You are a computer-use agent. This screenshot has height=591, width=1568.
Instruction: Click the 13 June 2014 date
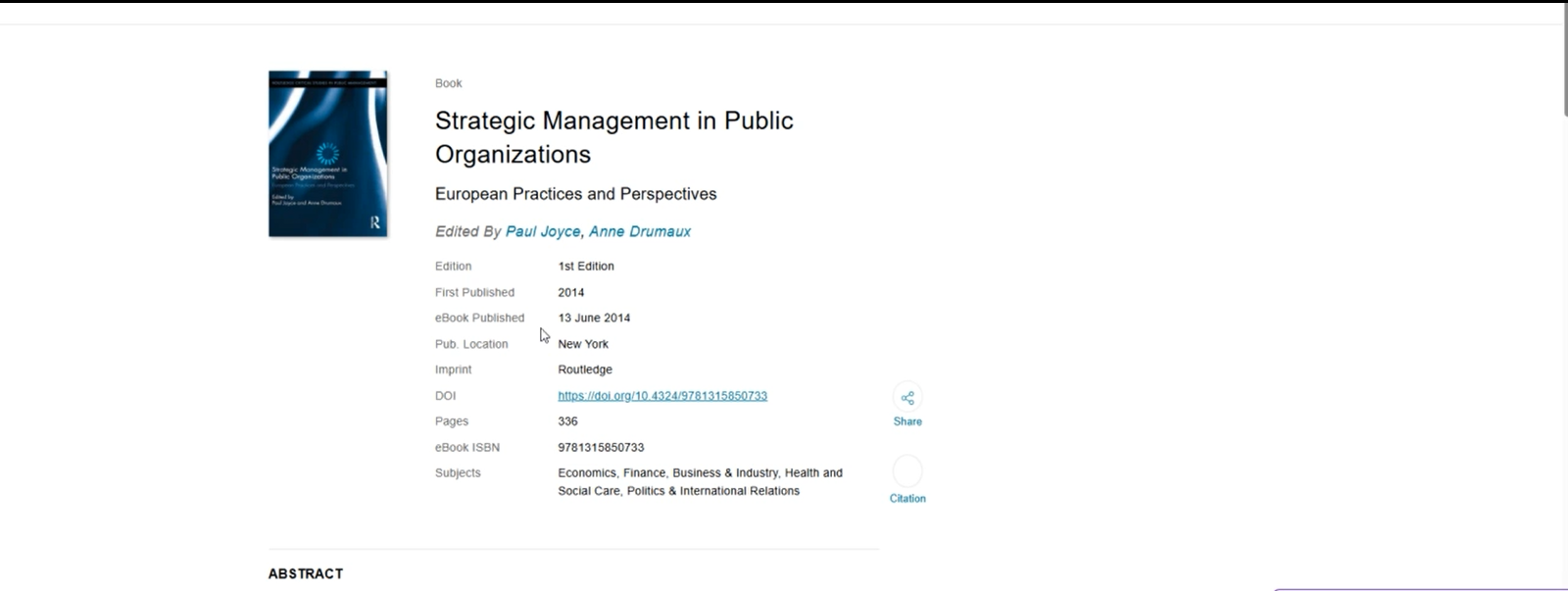[594, 318]
